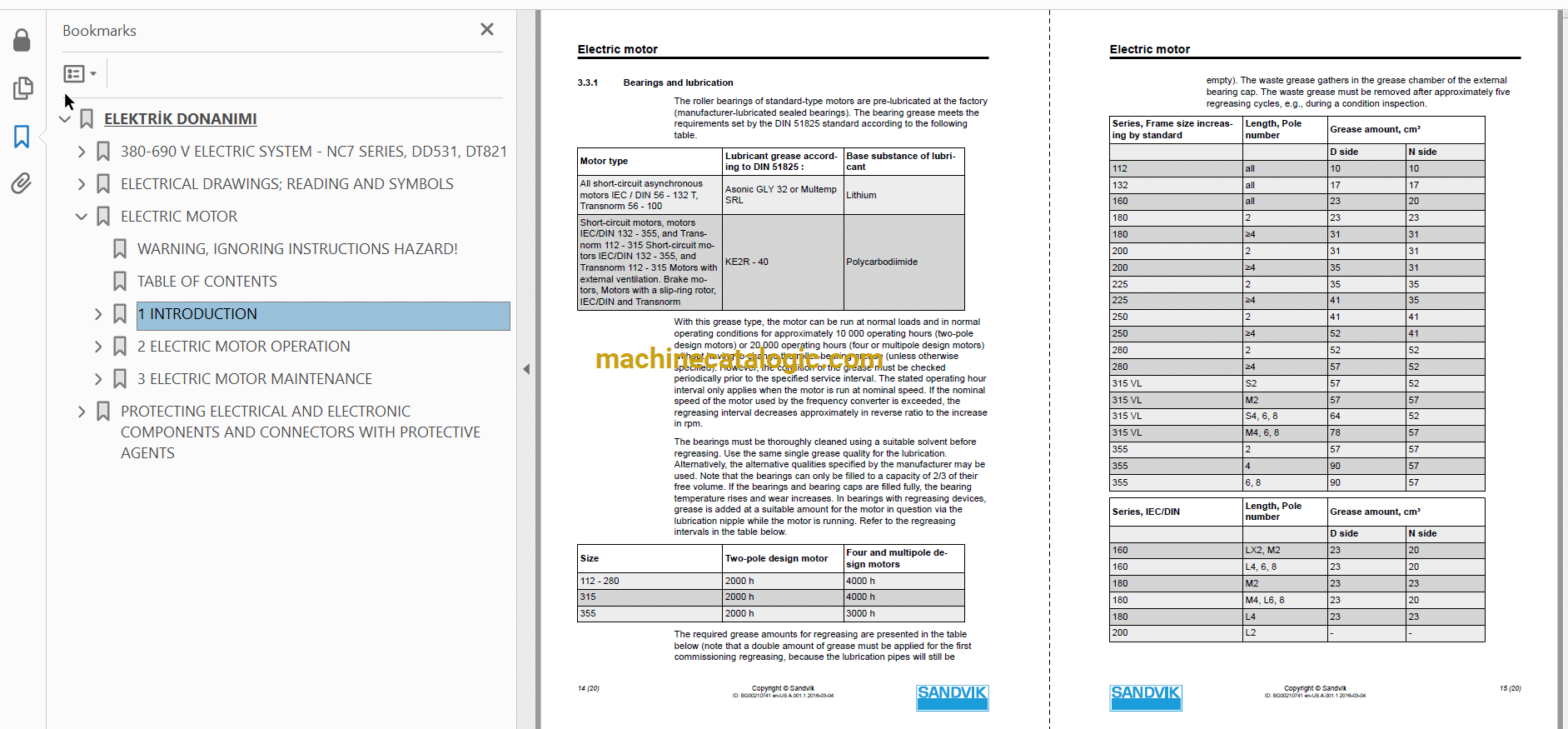Click 'Polycarbodiimide' table cell
Viewport: 1568px width, 729px height.
pos(904,262)
